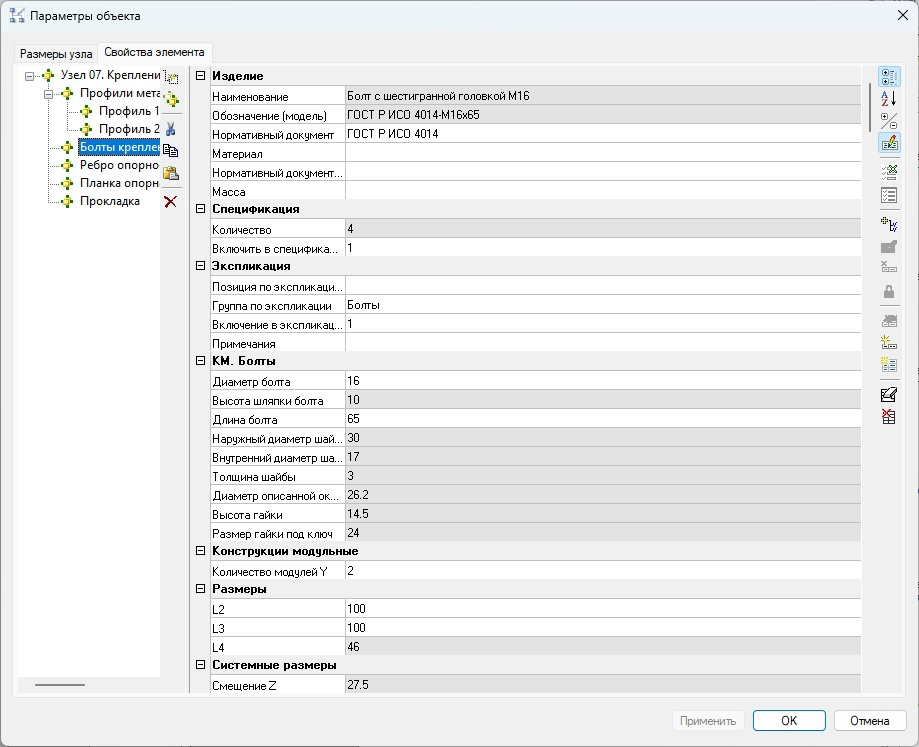
Task: Click the Высота гайки value 14.5
Action: point(603,514)
